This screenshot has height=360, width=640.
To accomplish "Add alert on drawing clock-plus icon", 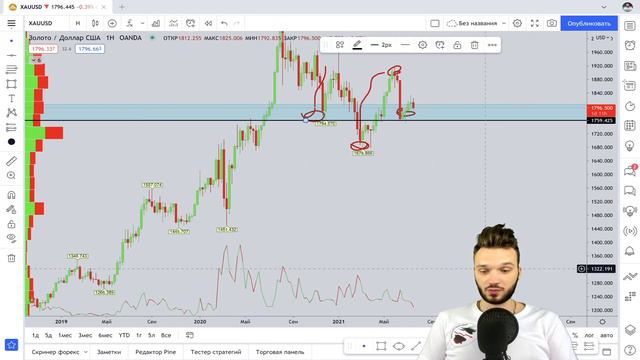I will [x=440, y=45].
